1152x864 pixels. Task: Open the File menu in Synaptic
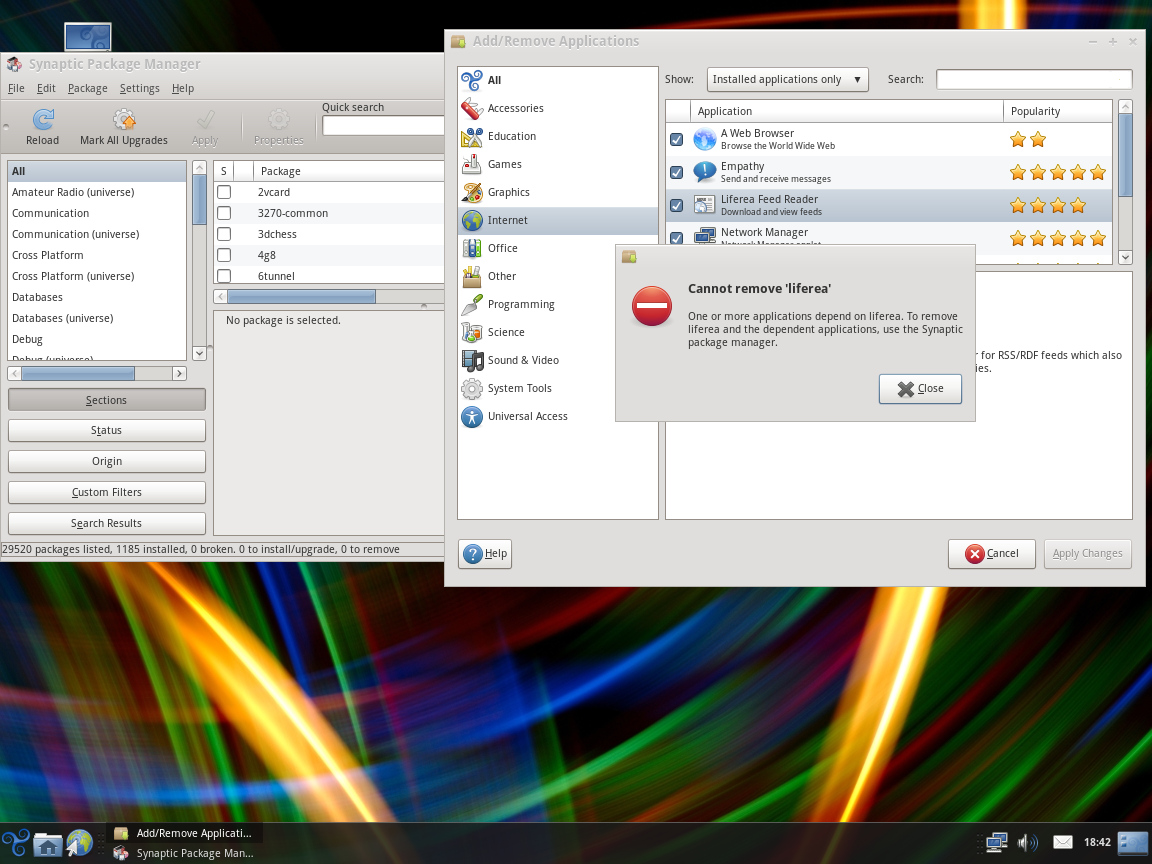[16, 88]
